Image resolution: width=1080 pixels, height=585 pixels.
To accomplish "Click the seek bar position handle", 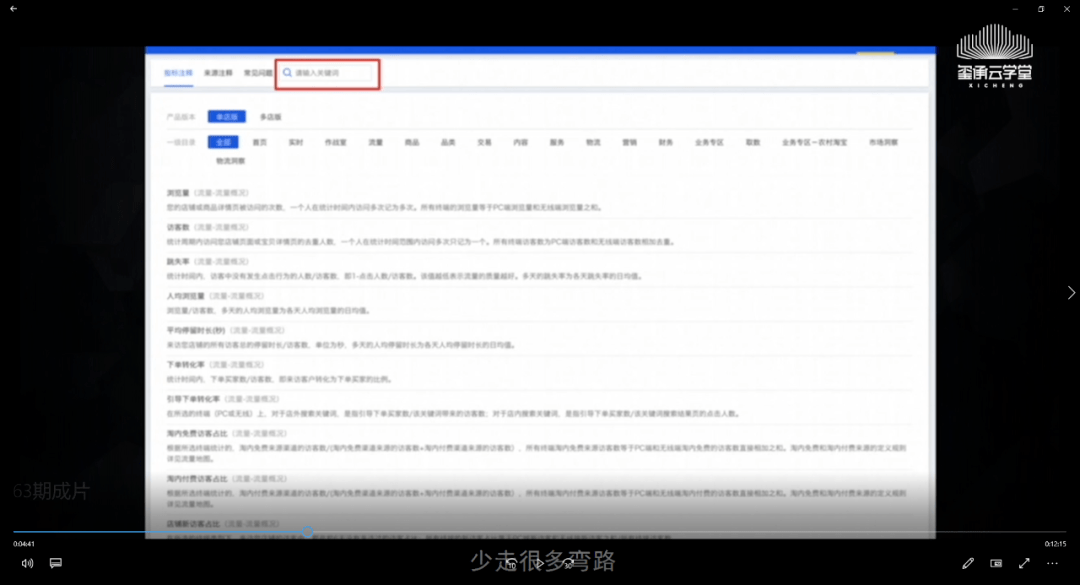I will 307,531.
